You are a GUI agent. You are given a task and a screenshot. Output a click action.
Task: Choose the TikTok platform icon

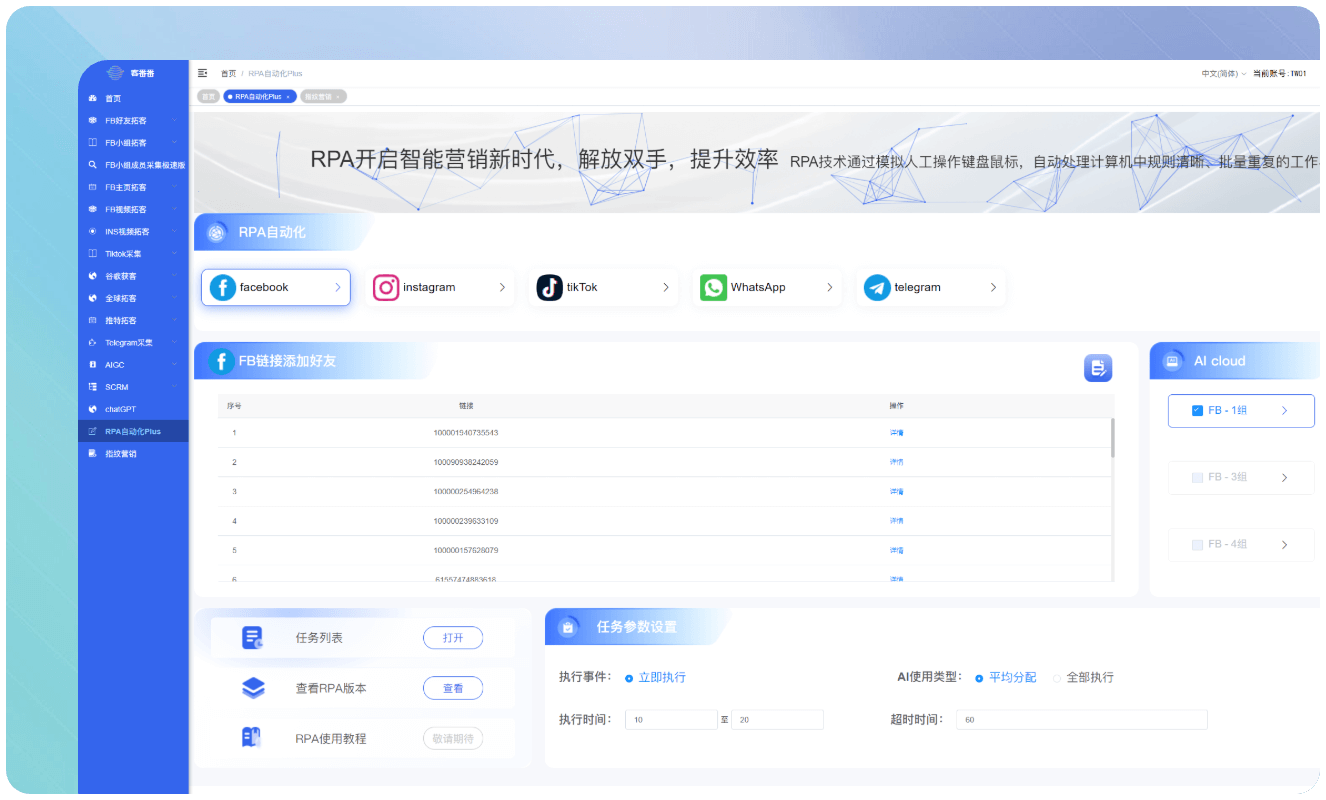(550, 287)
